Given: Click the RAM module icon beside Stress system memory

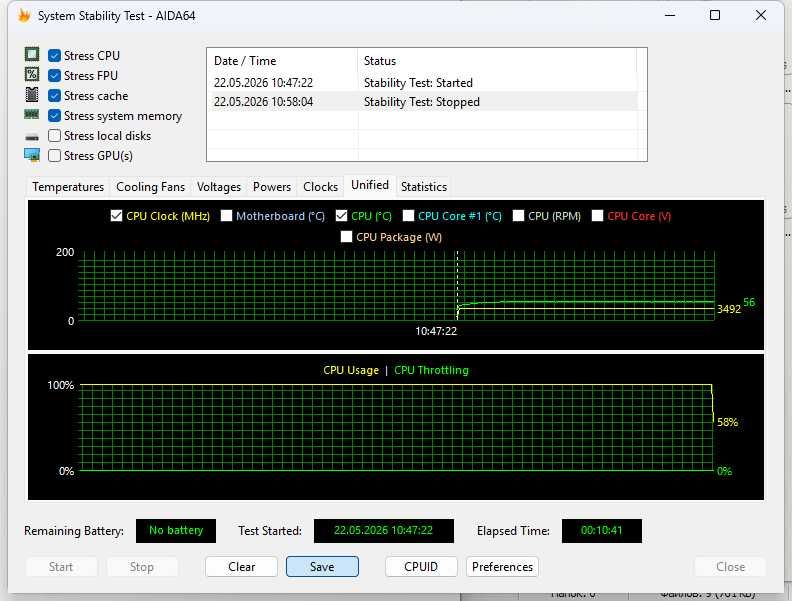Looking at the screenshot, I should (32, 115).
